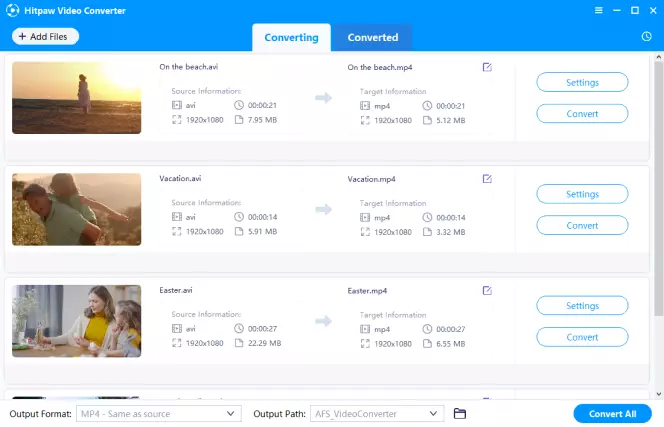Convert On the beach.avi
The height and width of the screenshot is (427, 664).
click(582, 114)
